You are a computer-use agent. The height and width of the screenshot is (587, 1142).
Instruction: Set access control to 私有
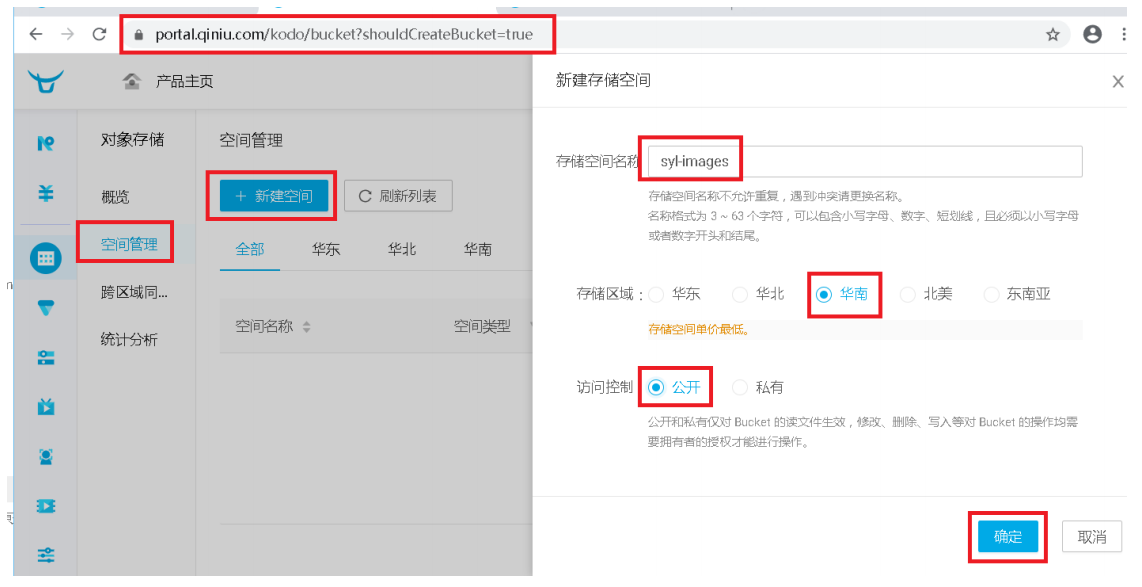click(740, 387)
